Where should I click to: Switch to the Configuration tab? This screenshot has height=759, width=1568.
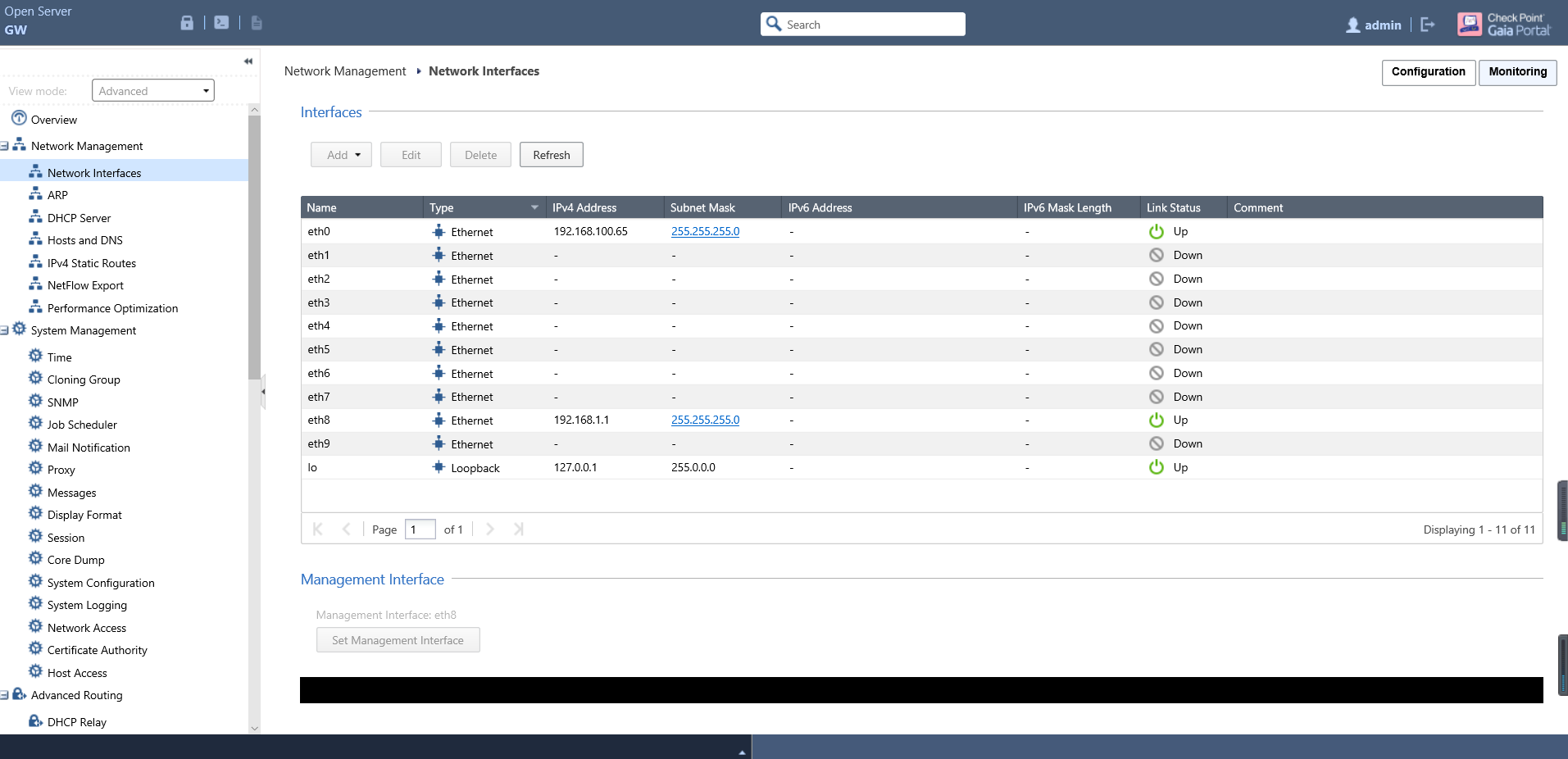(x=1429, y=72)
